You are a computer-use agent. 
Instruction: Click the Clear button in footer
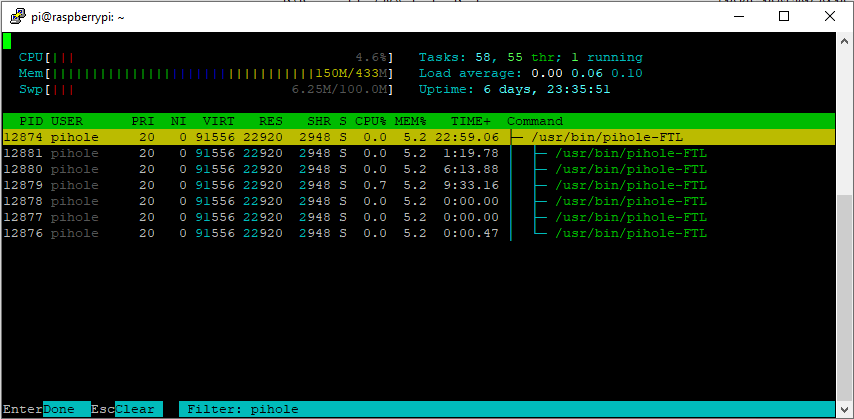[134, 409]
